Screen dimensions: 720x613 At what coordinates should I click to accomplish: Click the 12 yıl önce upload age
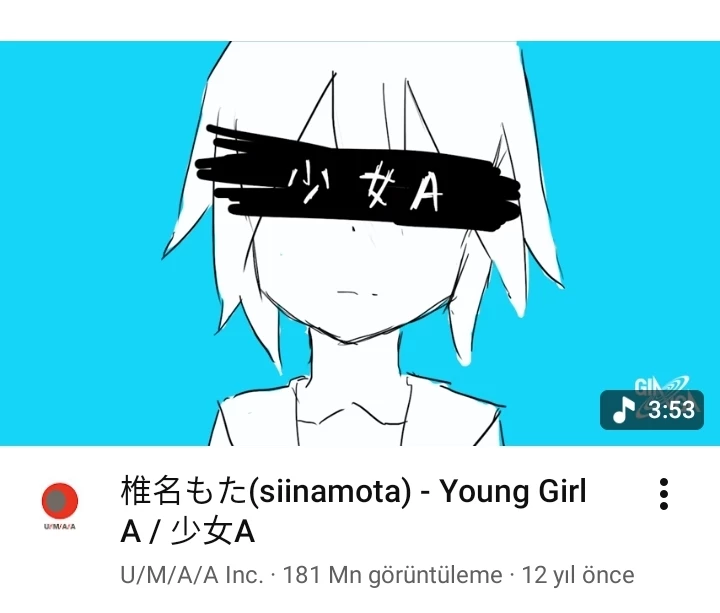click(578, 575)
